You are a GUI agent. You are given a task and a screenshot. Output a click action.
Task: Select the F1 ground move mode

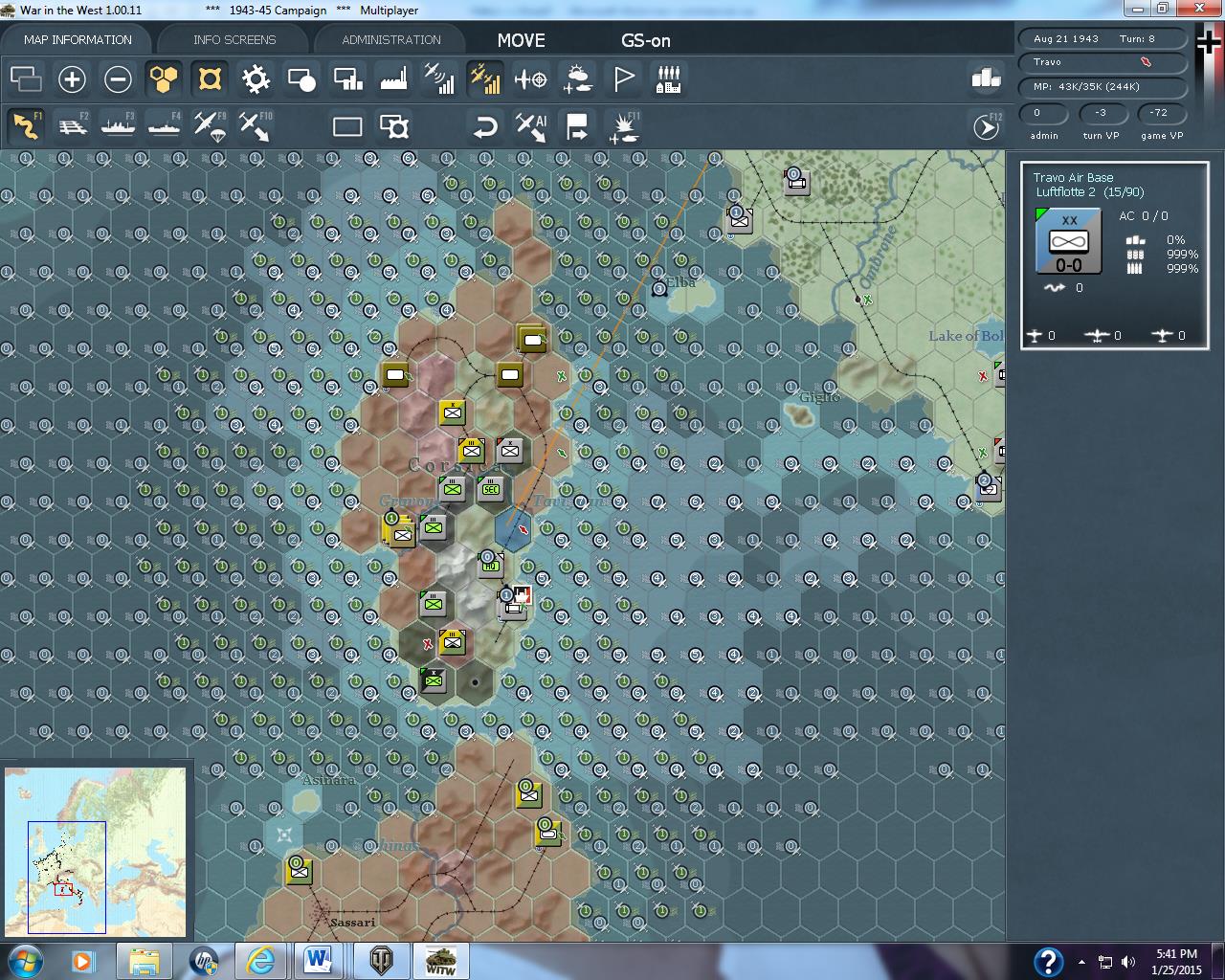26,126
